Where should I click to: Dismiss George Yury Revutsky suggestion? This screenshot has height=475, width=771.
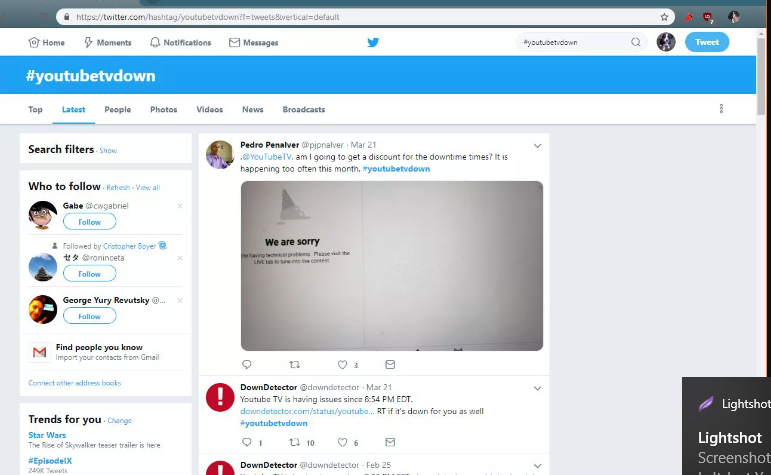[x=180, y=300]
